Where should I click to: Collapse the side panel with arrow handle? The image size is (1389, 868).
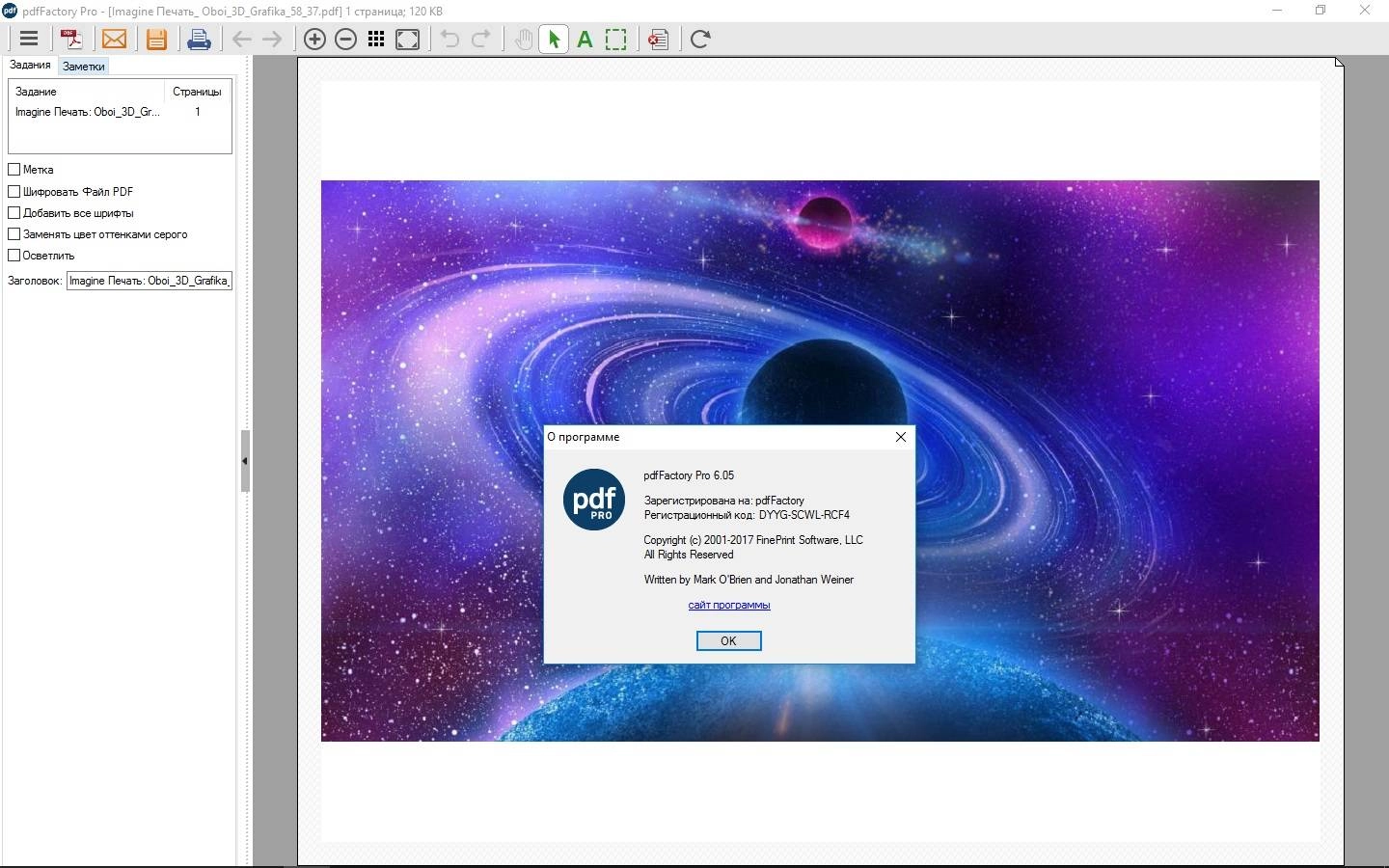coord(245,461)
